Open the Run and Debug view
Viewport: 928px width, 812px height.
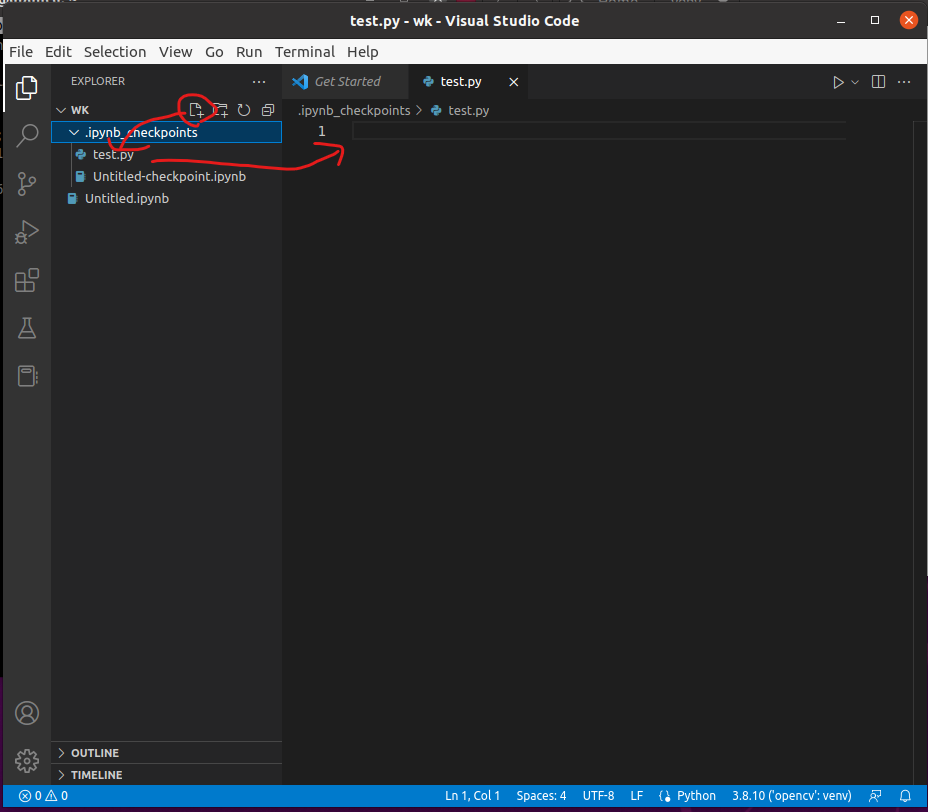(x=27, y=232)
